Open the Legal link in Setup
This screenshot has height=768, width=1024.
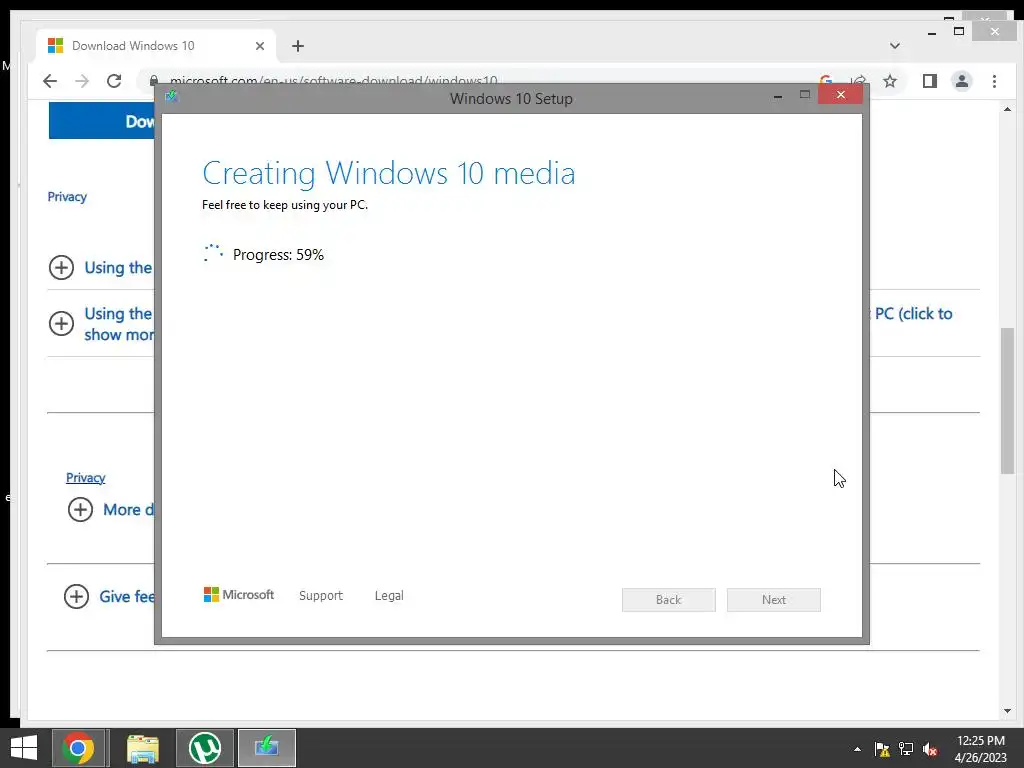click(389, 596)
